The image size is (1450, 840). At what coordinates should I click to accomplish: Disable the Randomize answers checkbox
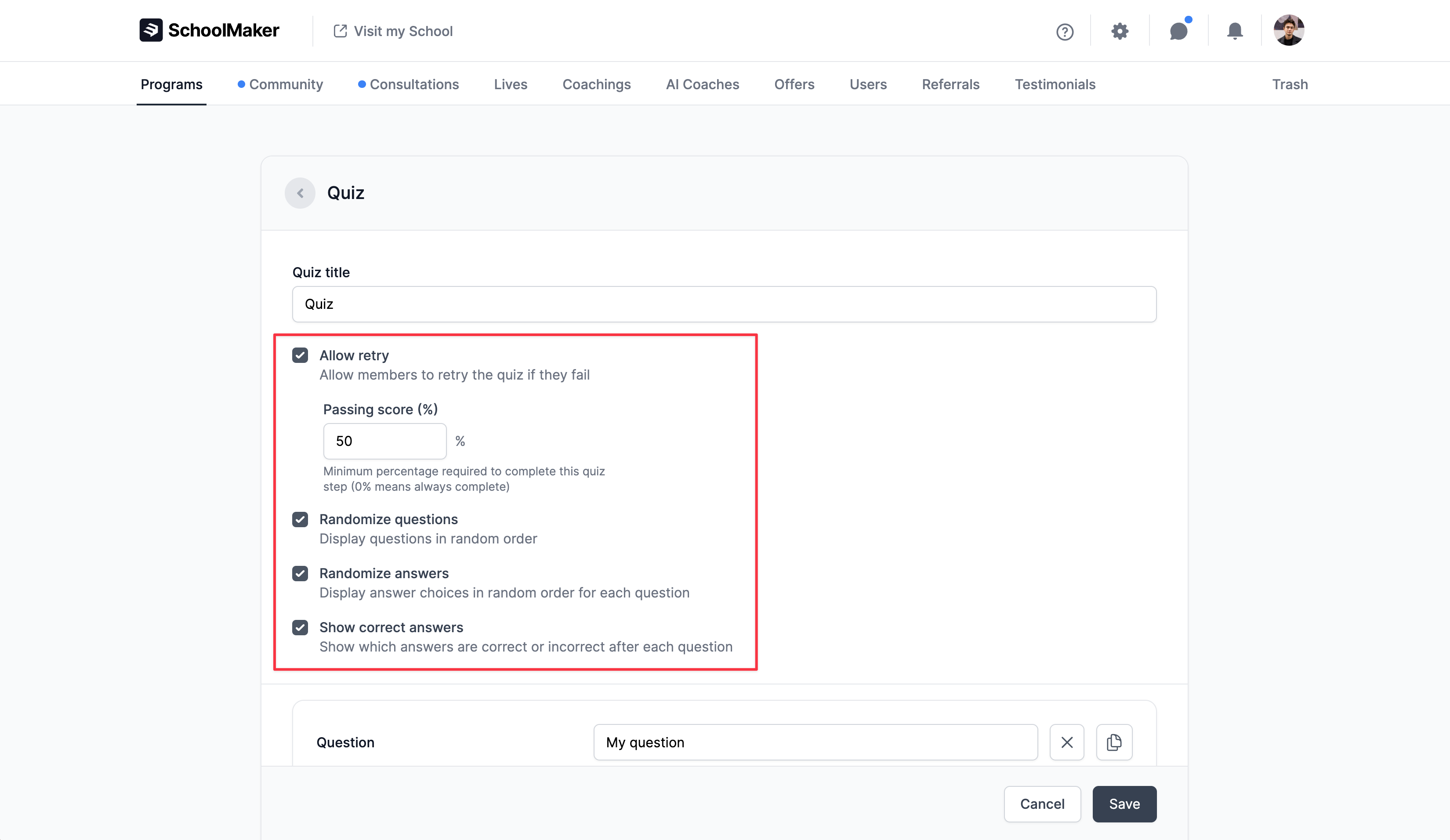(300, 574)
